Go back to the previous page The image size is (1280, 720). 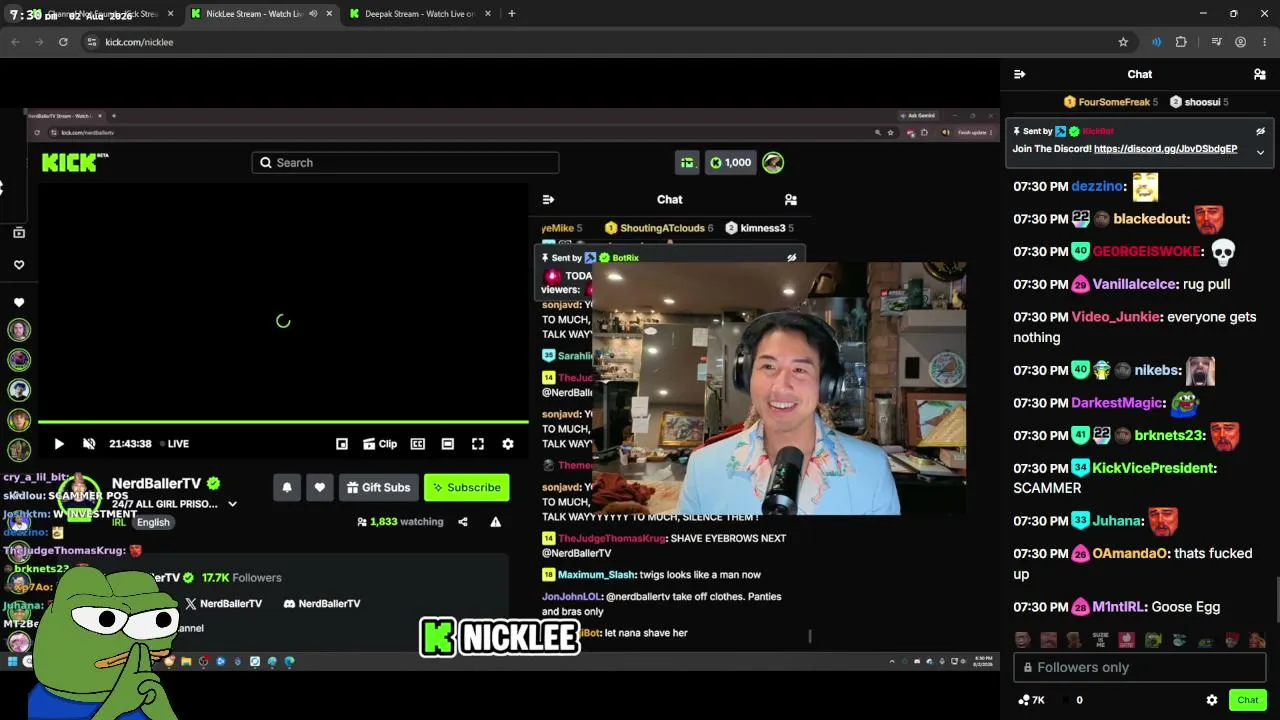[15, 42]
